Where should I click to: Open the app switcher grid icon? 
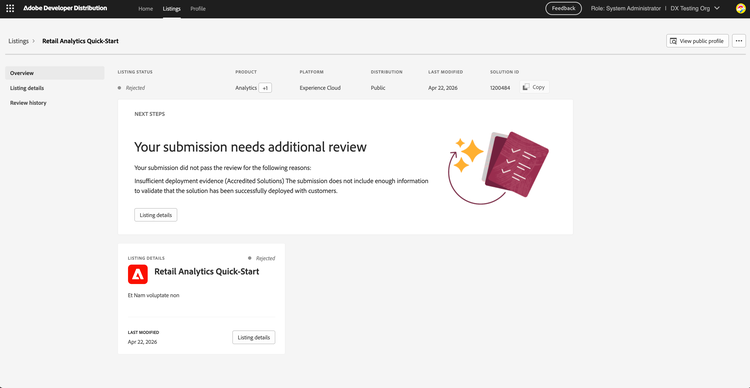(x=10, y=9)
